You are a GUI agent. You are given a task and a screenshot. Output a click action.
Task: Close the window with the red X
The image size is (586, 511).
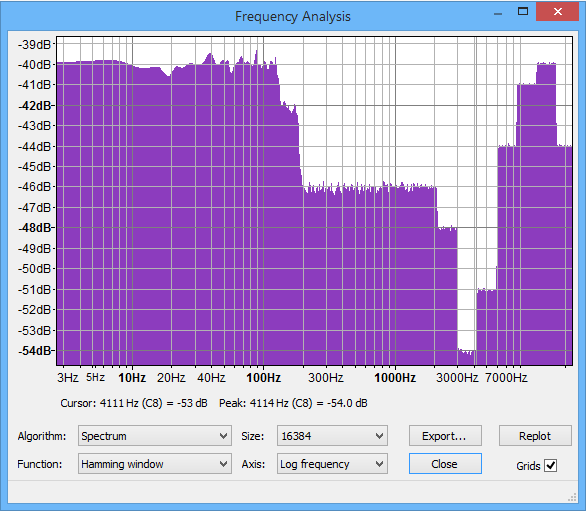click(x=557, y=12)
